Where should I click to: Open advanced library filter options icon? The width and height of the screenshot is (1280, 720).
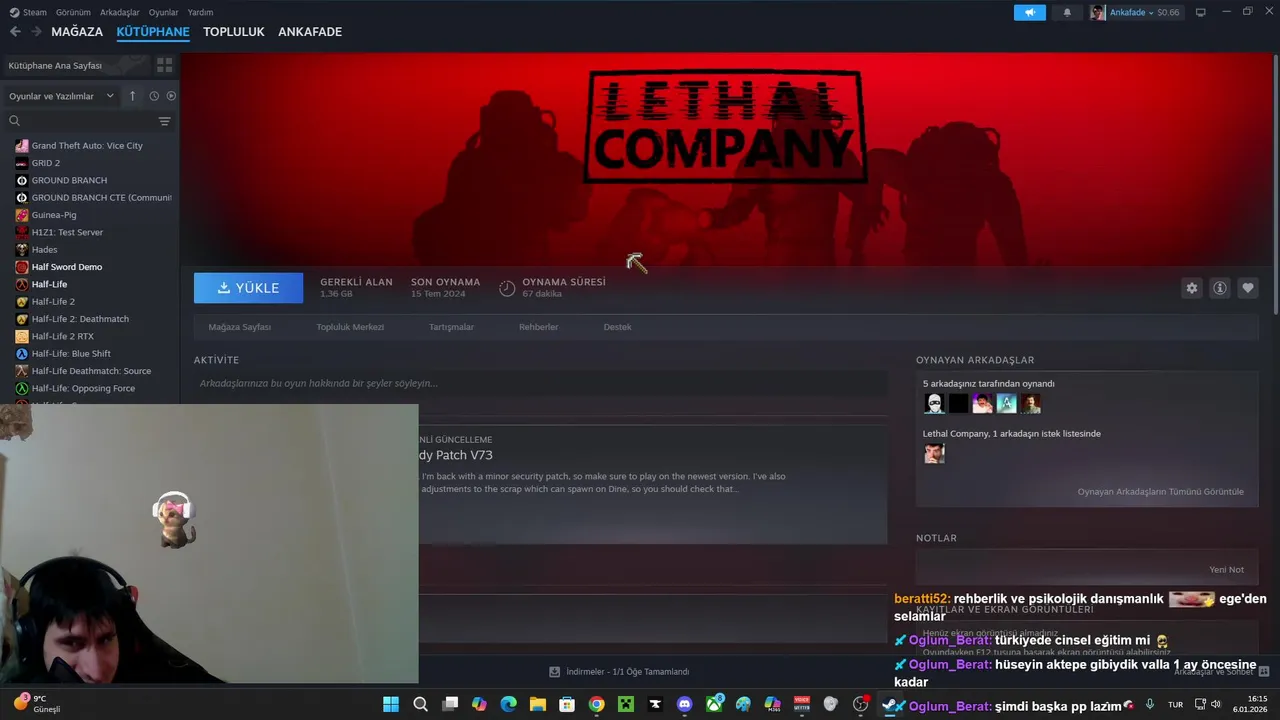pos(165,121)
